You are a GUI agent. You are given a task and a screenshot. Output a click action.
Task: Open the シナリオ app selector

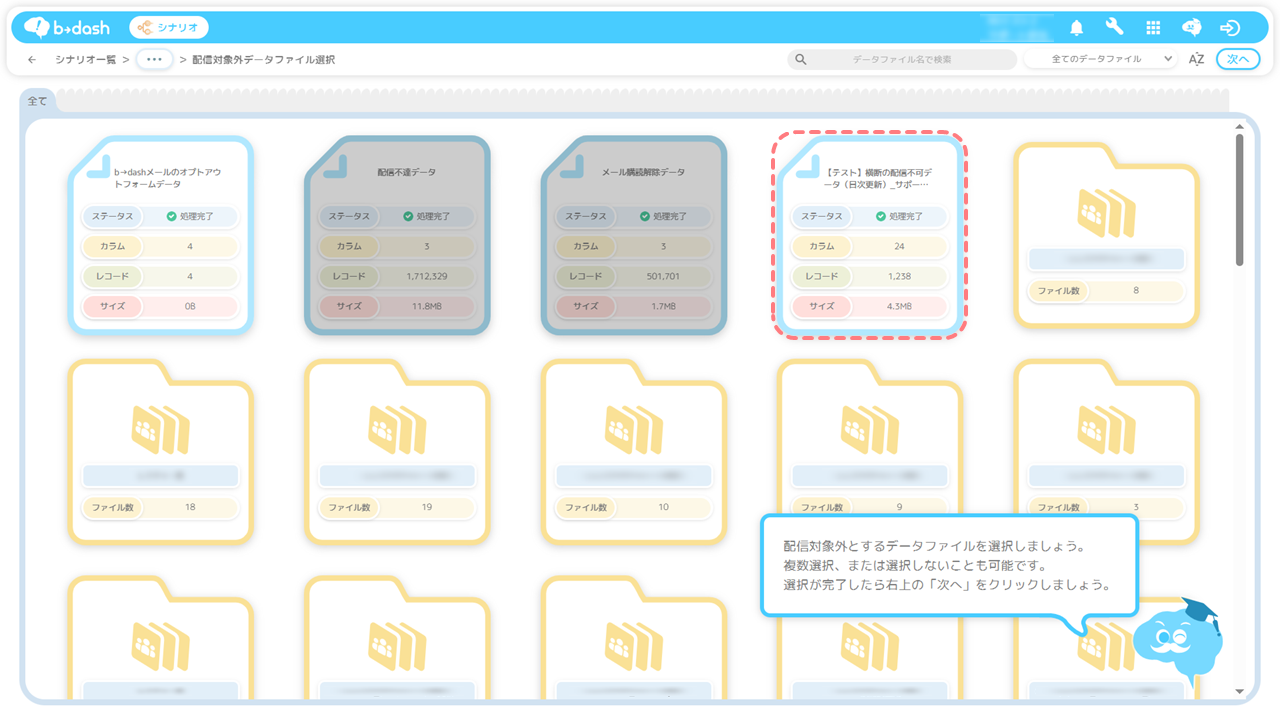click(x=169, y=27)
